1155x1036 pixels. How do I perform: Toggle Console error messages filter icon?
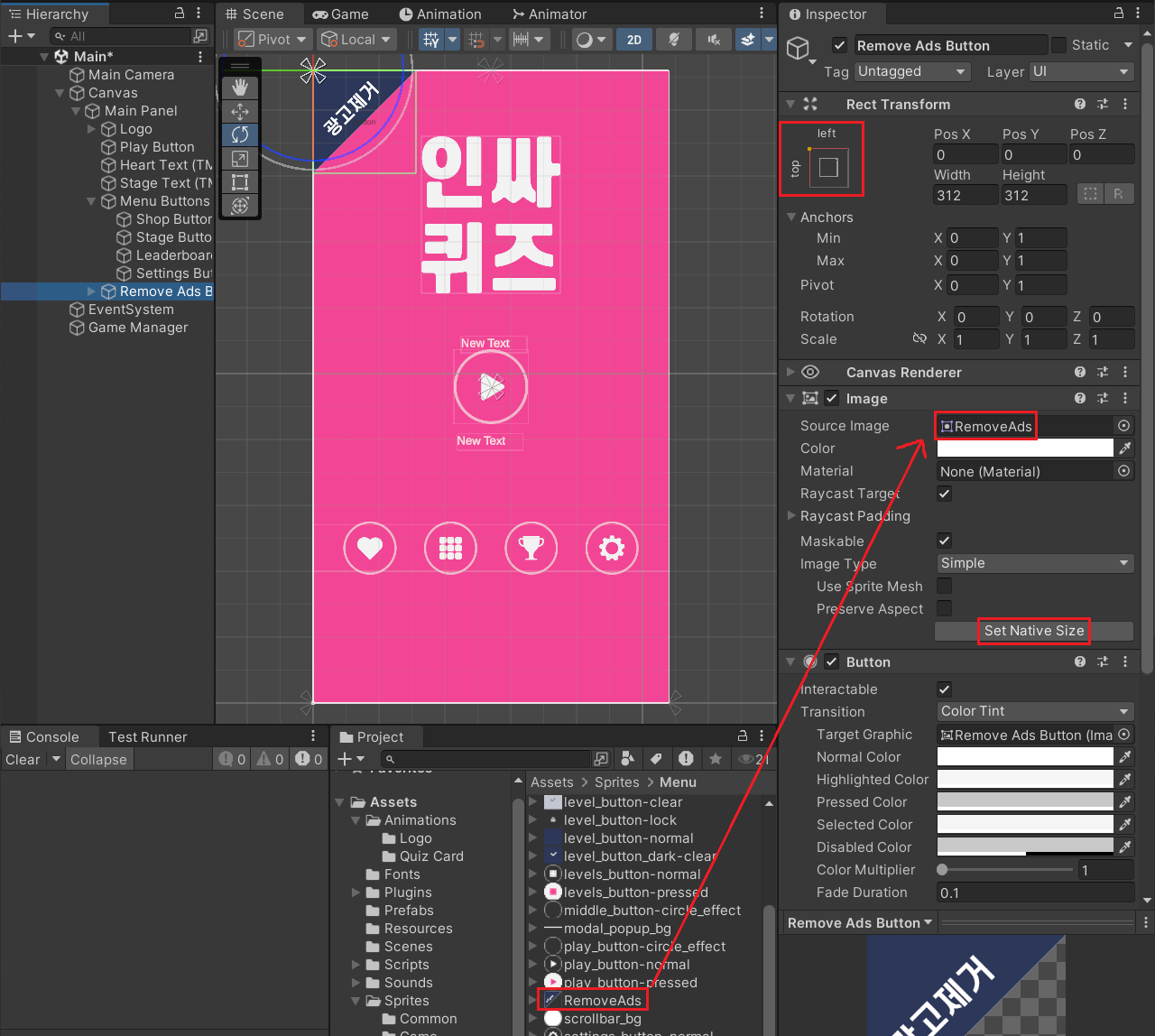[309, 759]
